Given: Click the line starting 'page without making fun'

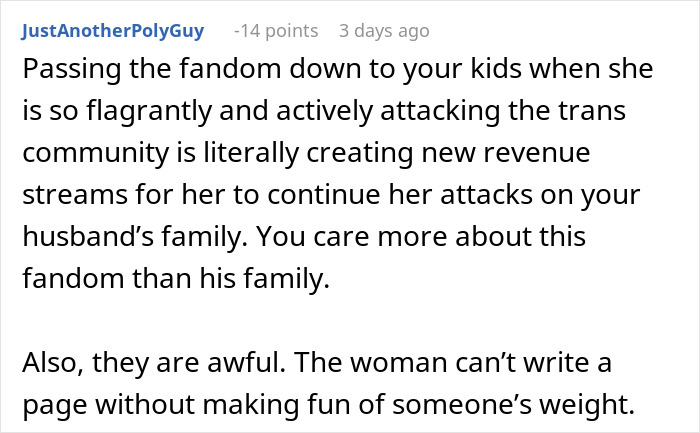Looking at the screenshot, I should (x=329, y=405).
